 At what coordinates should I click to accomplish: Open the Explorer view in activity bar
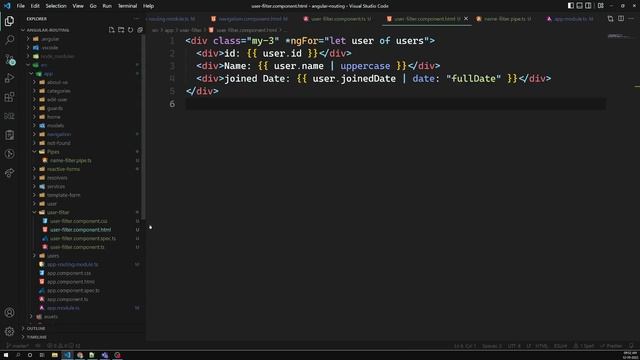click(9, 21)
